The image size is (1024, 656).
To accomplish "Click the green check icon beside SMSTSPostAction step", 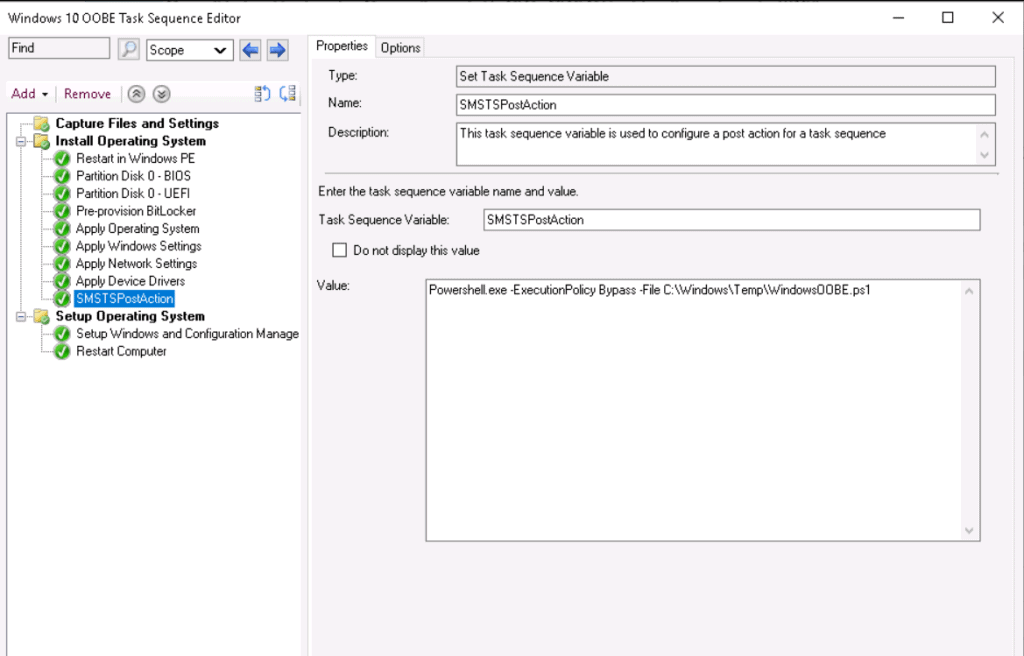I will (62, 299).
